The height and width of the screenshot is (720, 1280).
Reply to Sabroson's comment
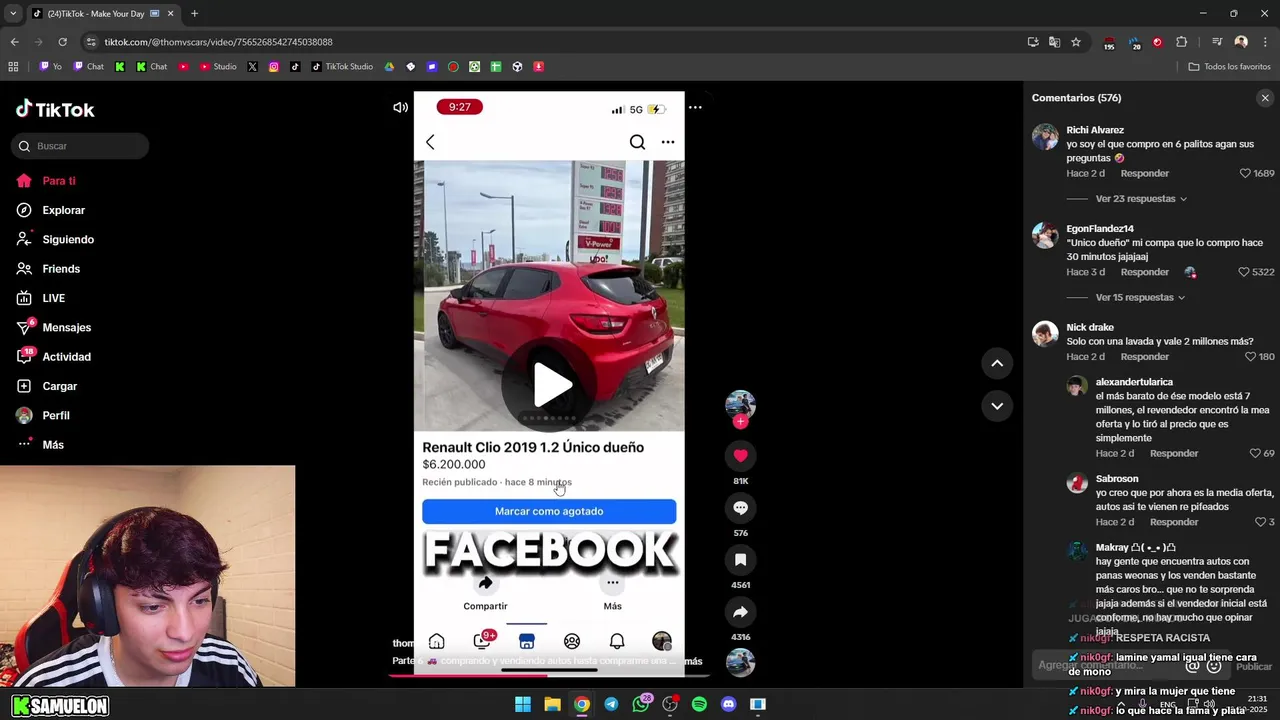1174,522
